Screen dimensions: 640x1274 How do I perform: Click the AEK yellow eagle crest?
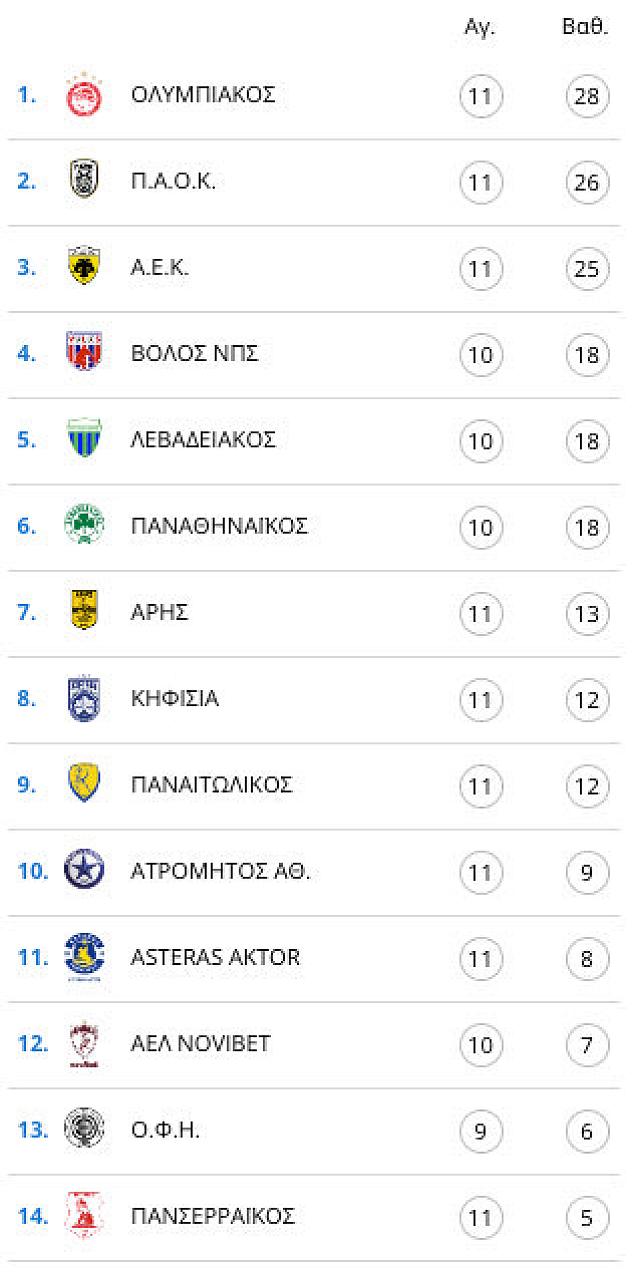tap(84, 268)
